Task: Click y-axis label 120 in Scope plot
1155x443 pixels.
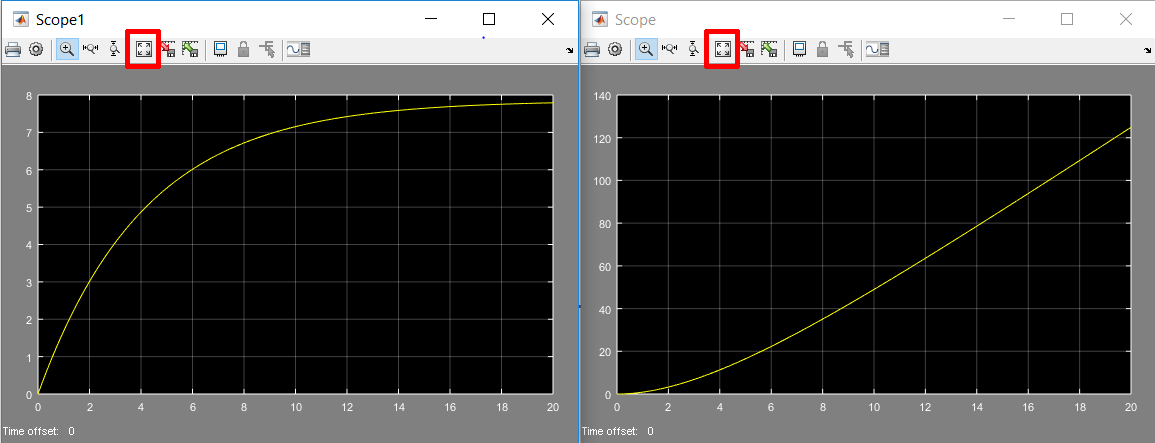Action: tap(602, 139)
